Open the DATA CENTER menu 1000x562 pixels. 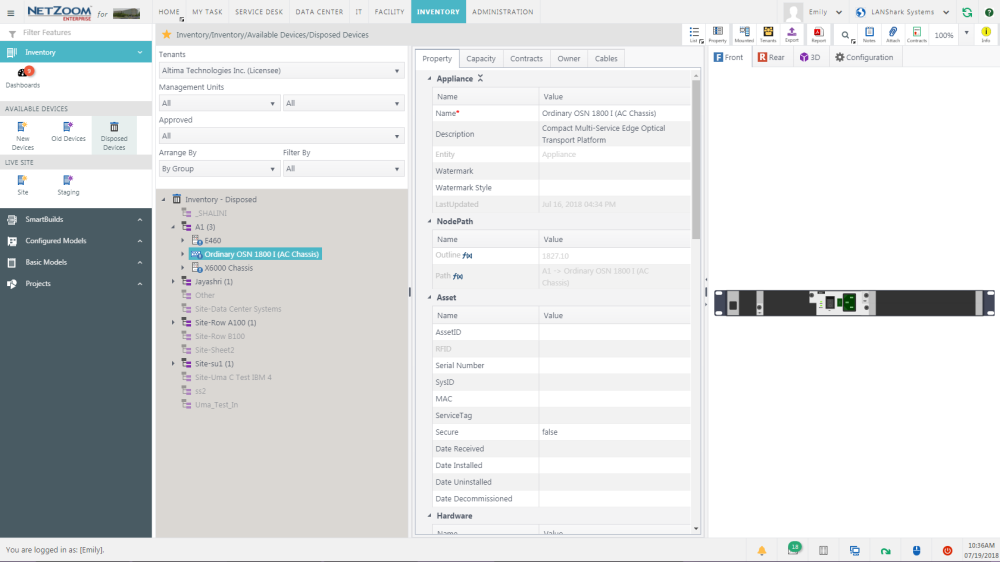[319, 12]
